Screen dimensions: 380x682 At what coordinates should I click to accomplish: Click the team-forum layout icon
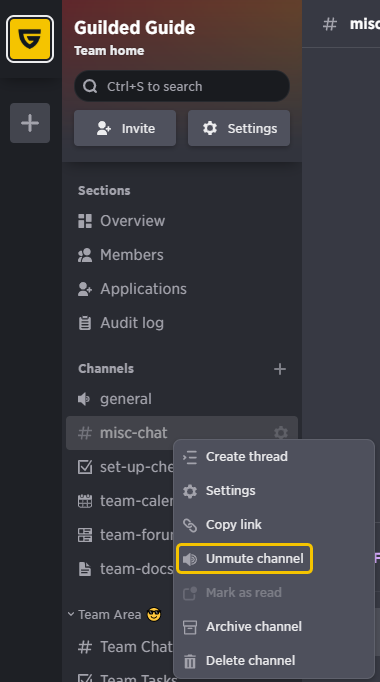(x=85, y=535)
